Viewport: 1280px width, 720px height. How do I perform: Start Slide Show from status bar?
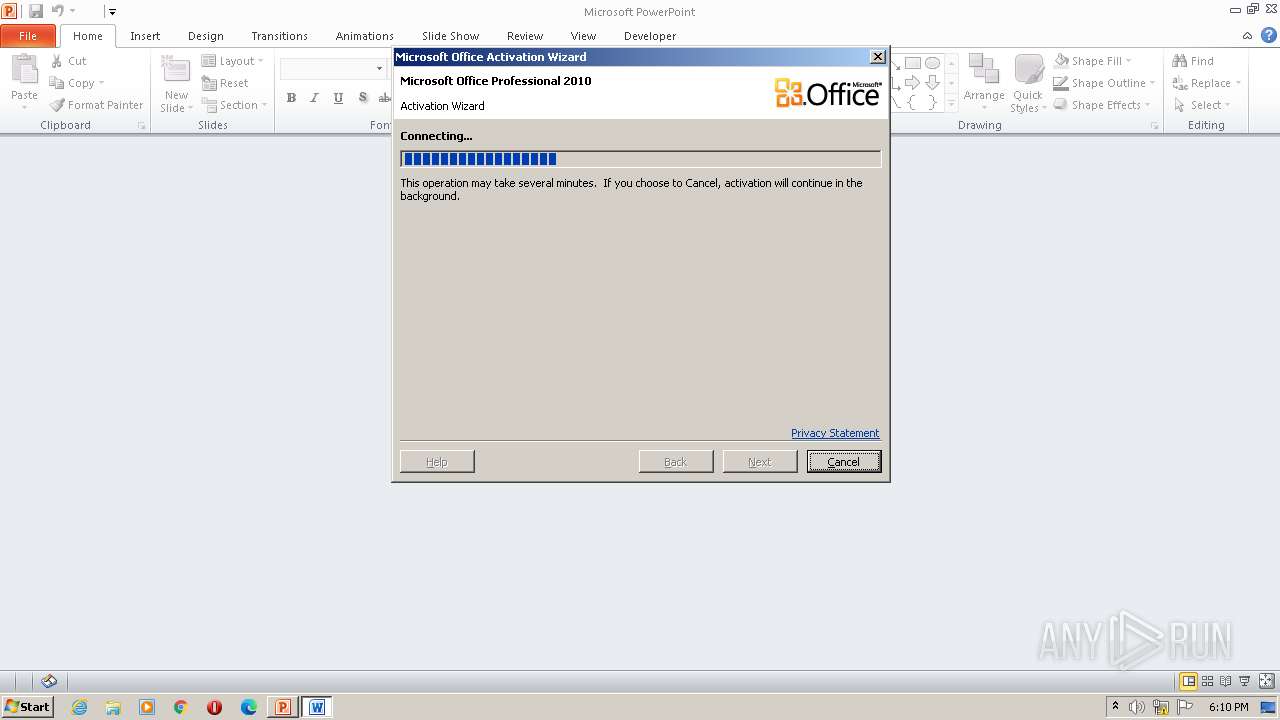[1245, 682]
